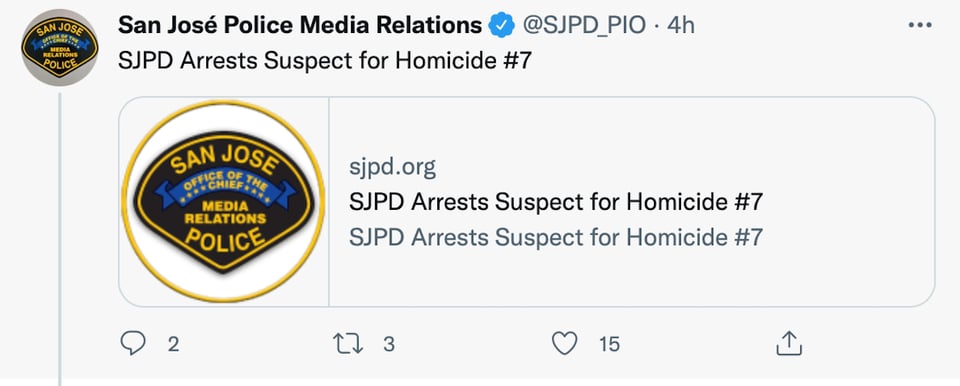The width and height of the screenshot is (960, 386).
Task: Click the gray card description text
Action: point(556,237)
